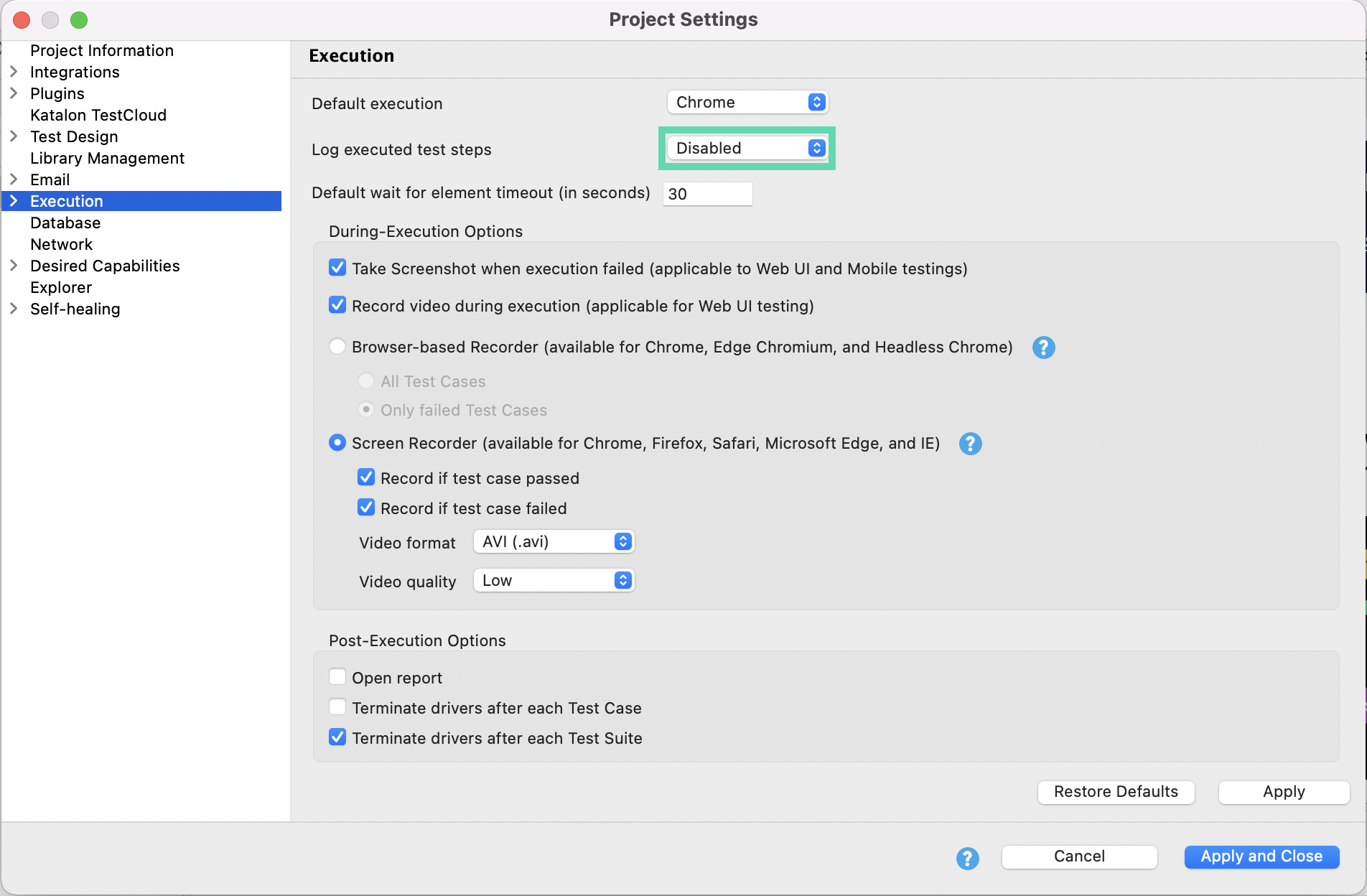Open the Database settings page

coord(65,223)
